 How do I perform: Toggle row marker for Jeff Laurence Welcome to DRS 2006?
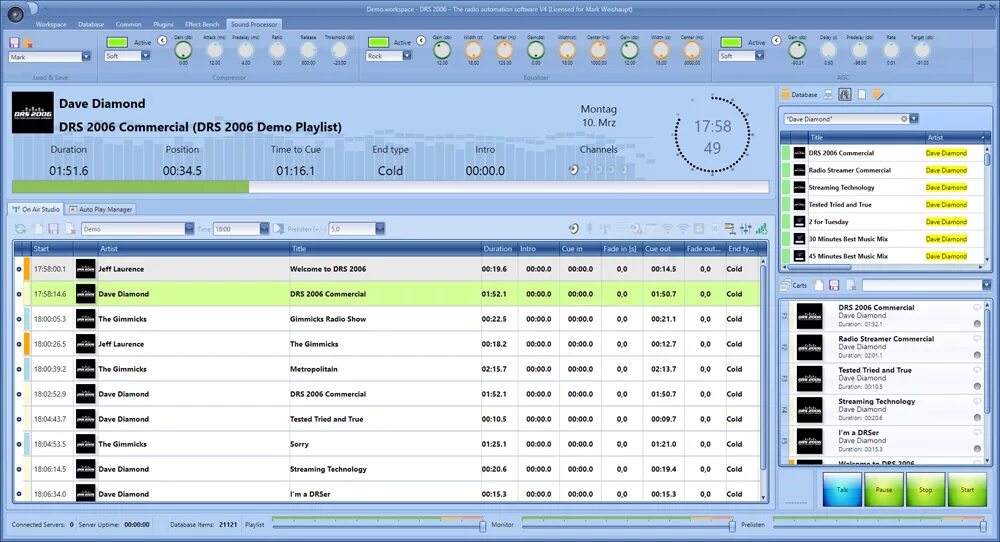(18, 269)
